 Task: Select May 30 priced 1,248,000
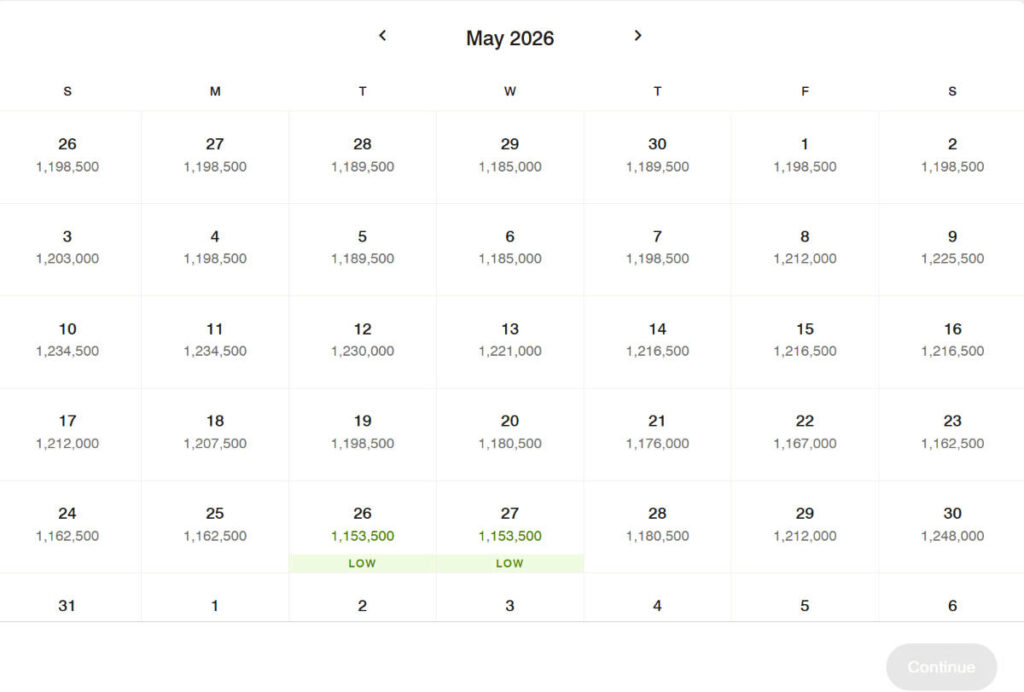[952, 524]
